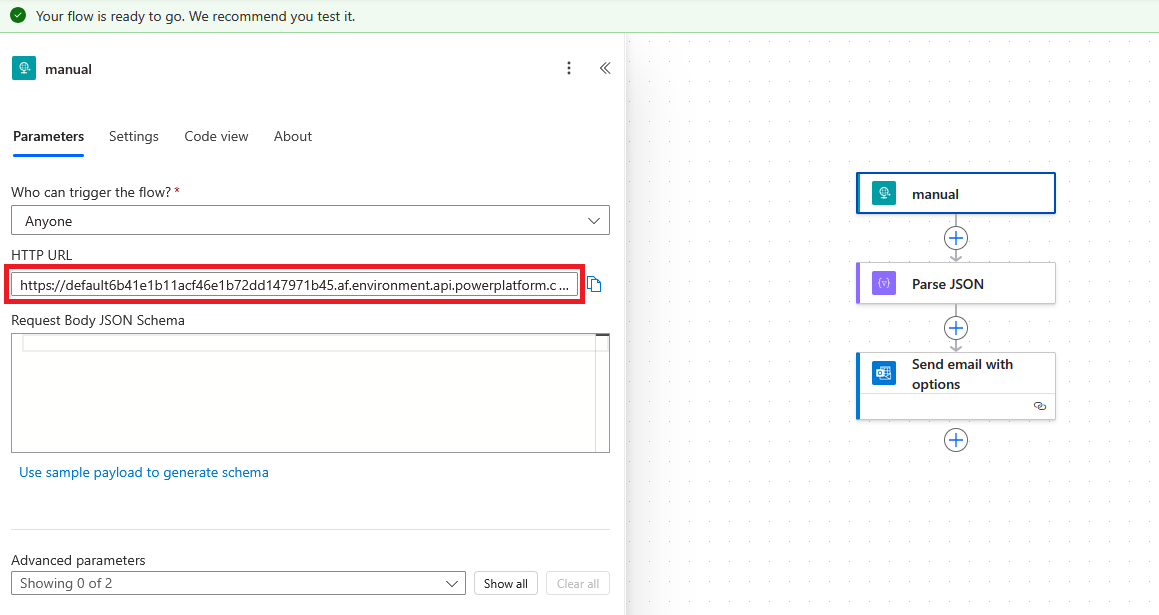Click the Request Body JSON Schema label
1159x615 pixels.
point(98,320)
